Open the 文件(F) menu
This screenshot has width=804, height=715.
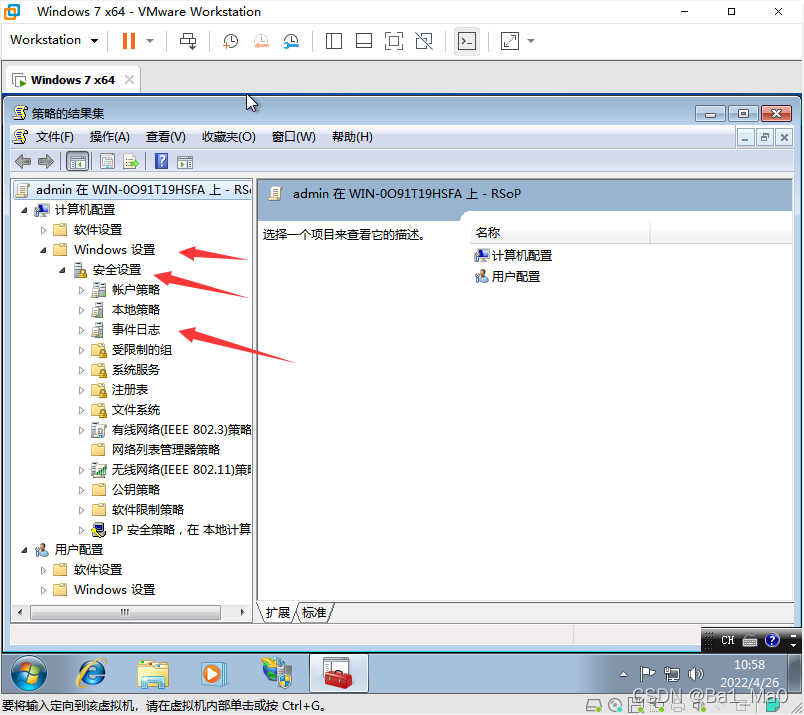[54, 137]
